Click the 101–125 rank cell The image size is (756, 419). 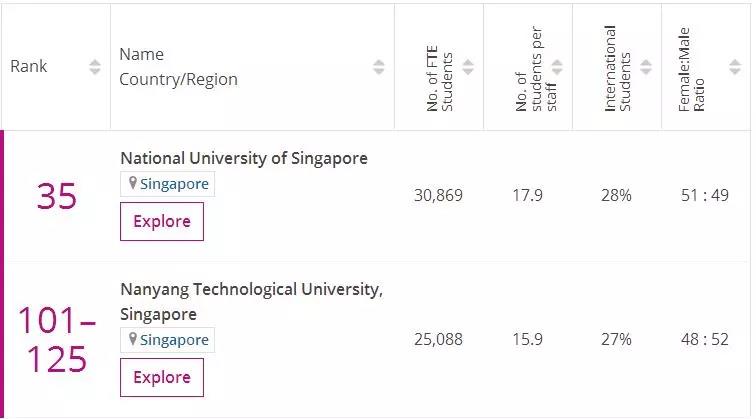pyautogui.click(x=57, y=340)
